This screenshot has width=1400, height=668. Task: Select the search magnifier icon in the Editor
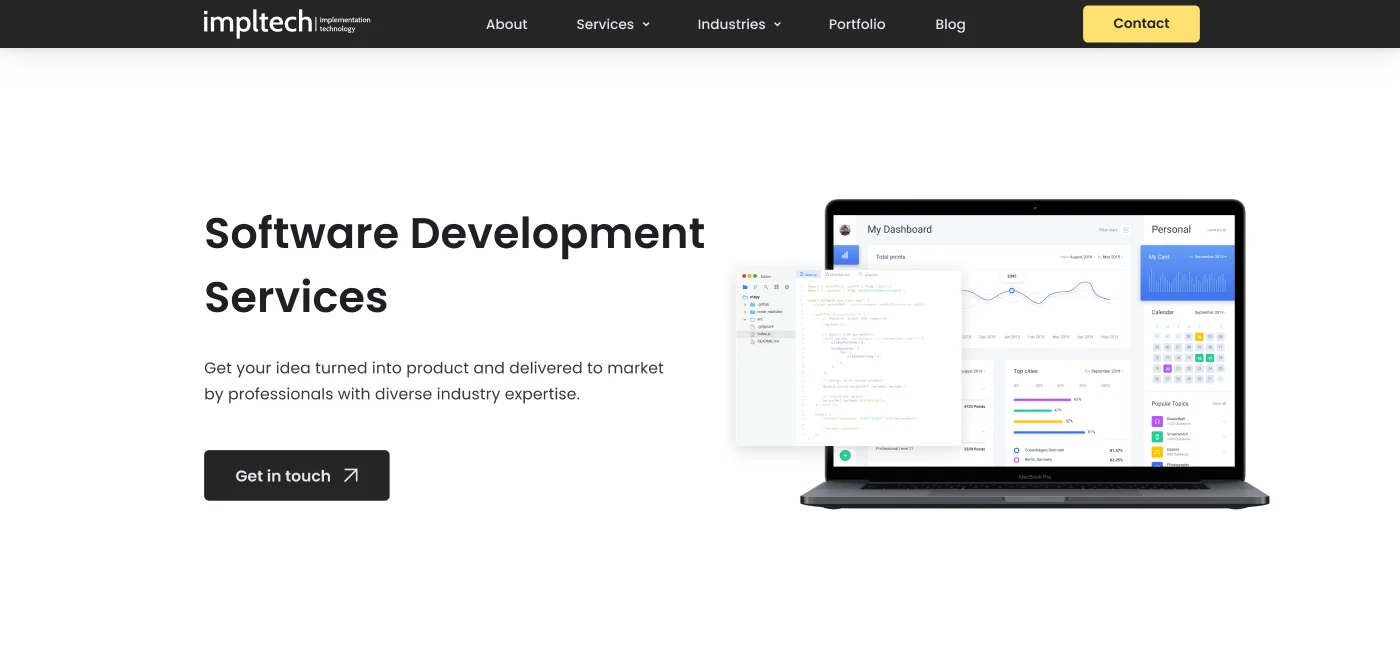pyautogui.click(x=766, y=287)
